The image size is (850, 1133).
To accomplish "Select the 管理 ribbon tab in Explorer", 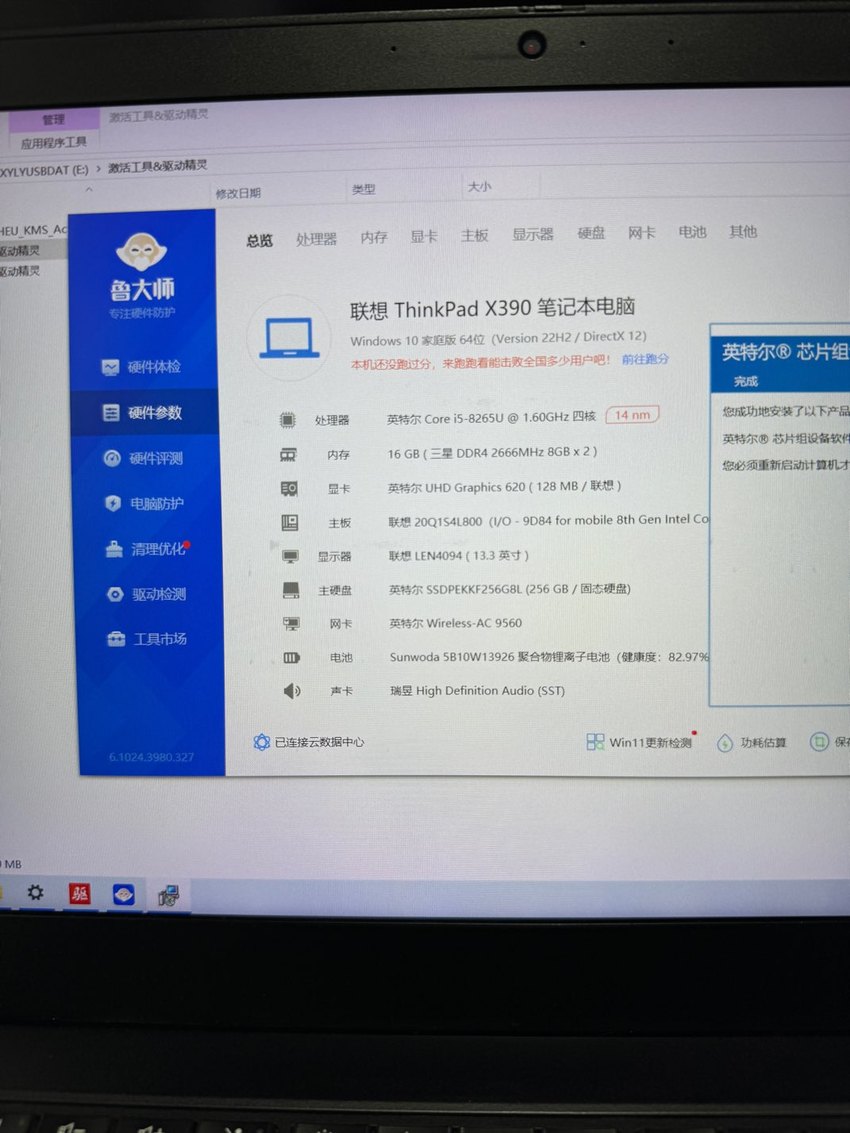I will click(x=53, y=119).
